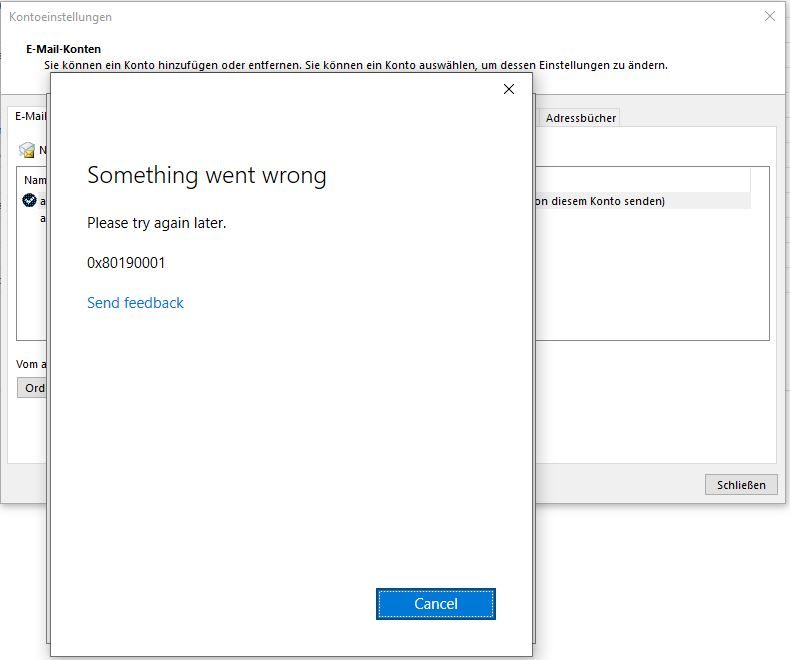Close the Kontoeinstellungen window
This screenshot has height=660, width=790.
coord(770,16)
